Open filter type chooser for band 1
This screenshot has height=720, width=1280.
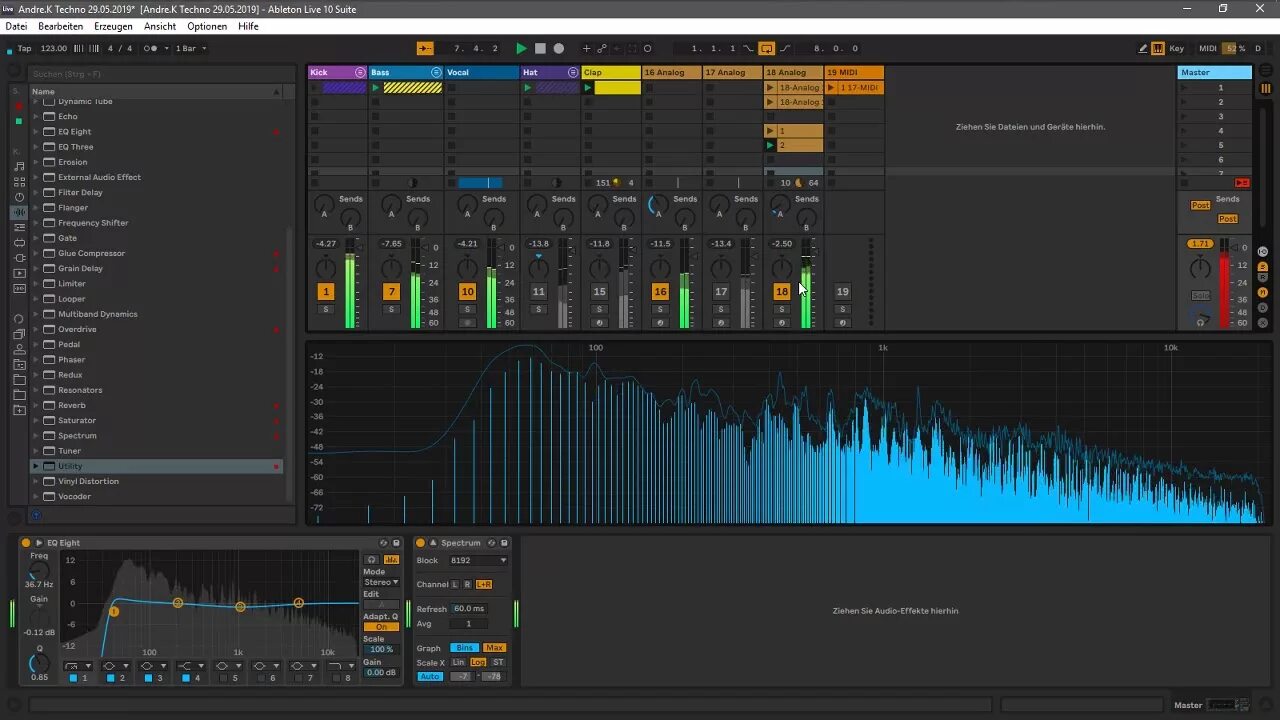tap(77, 666)
